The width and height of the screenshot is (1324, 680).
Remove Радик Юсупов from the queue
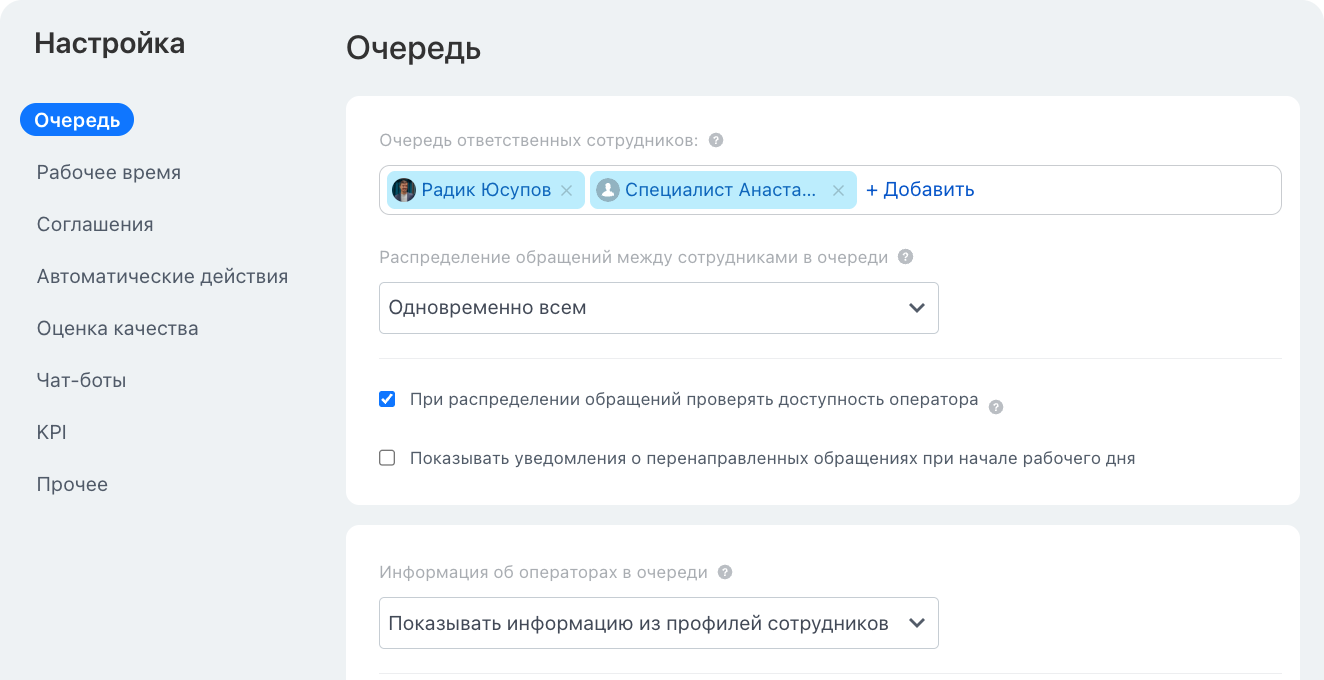coord(566,190)
